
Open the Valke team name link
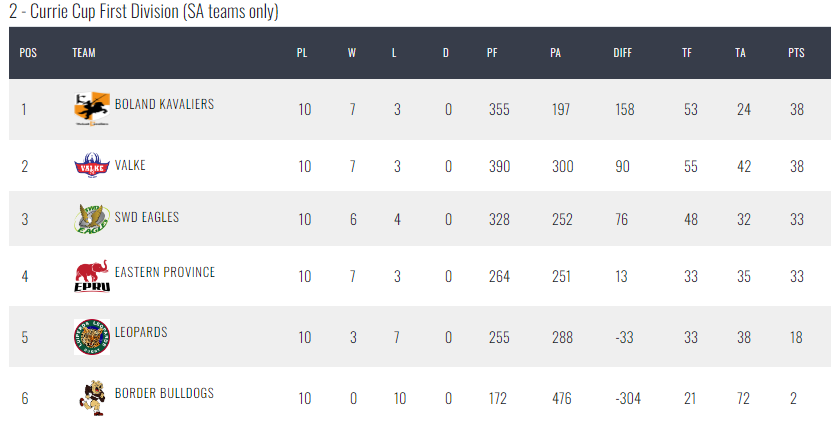click(x=130, y=165)
